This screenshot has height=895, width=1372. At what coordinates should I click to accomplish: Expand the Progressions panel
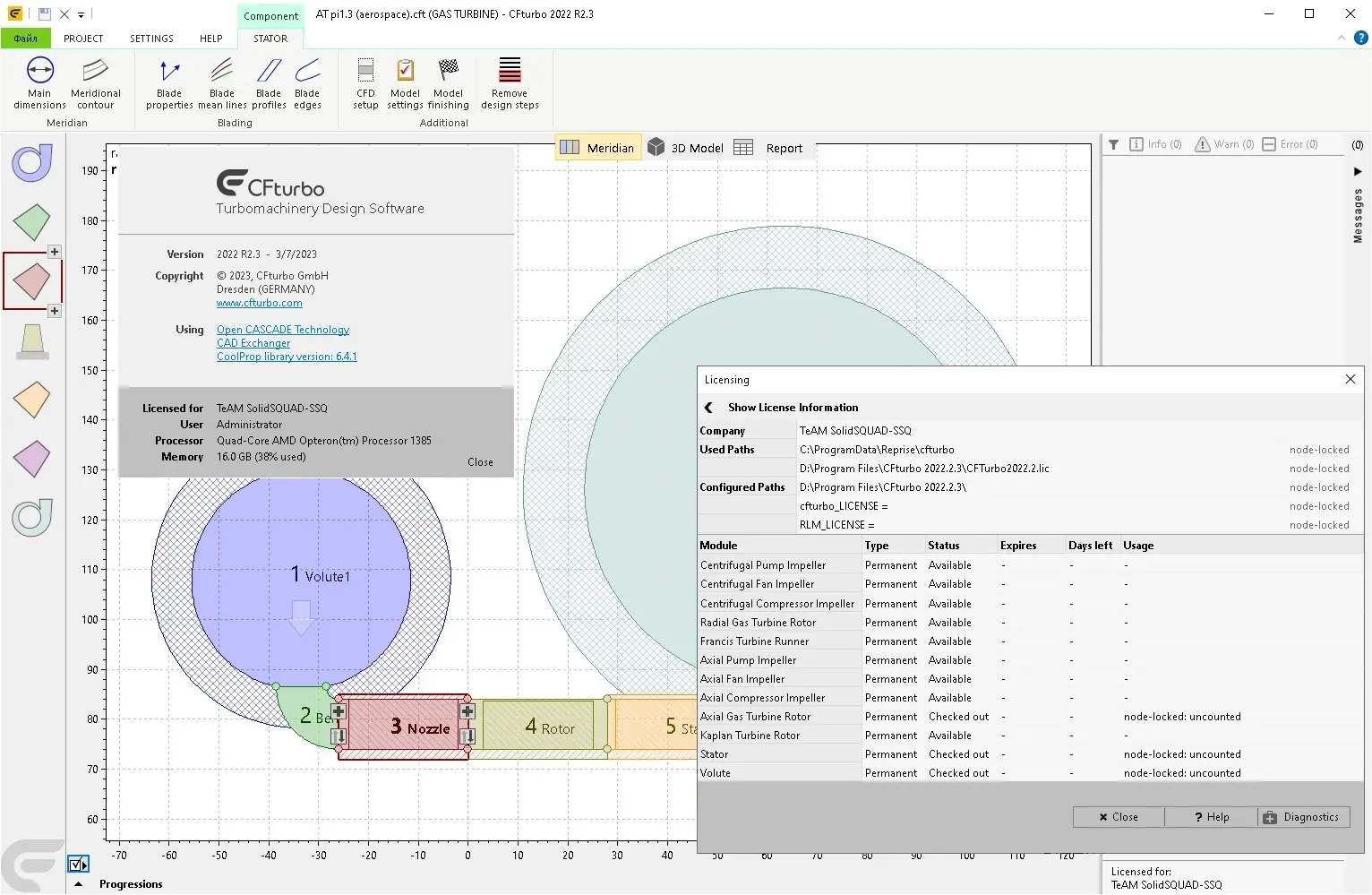coord(79,884)
